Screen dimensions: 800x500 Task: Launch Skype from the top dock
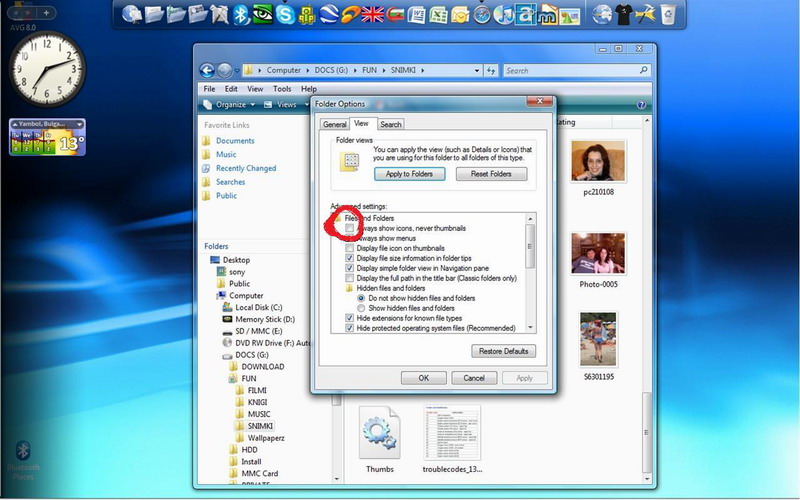(285, 14)
